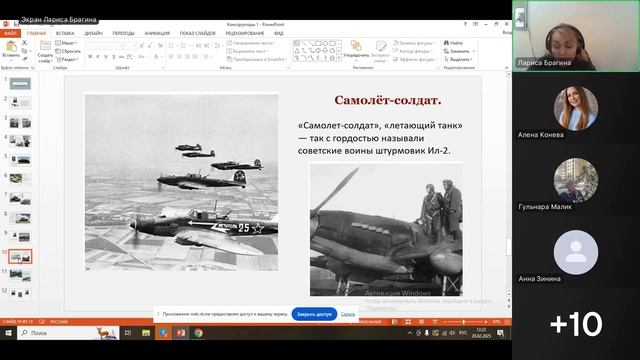
Task: Click the Paste (Вставить) clipboard icon
Action: tap(11, 46)
